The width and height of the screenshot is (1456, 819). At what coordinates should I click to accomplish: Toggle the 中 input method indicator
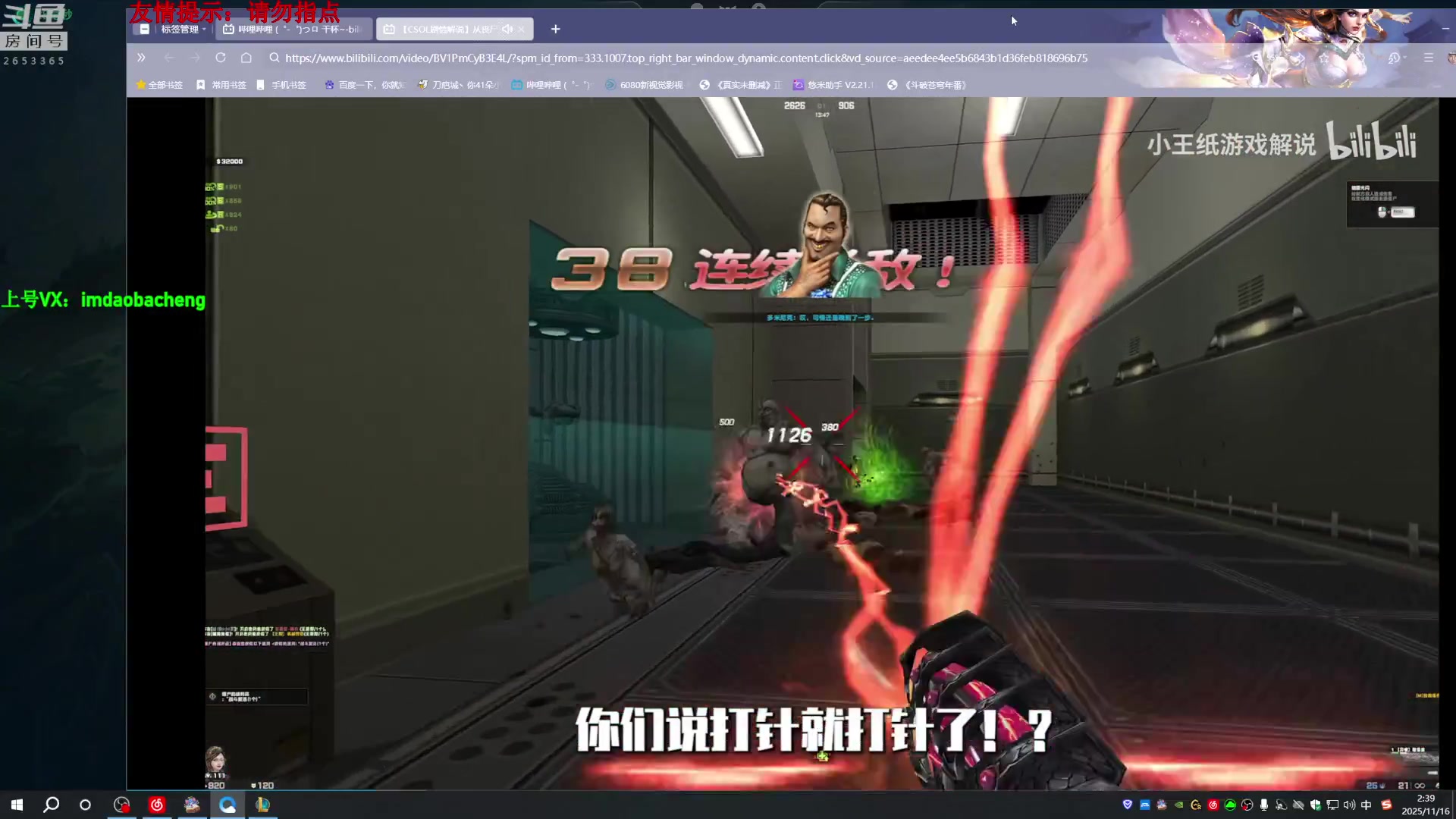tap(1367, 805)
